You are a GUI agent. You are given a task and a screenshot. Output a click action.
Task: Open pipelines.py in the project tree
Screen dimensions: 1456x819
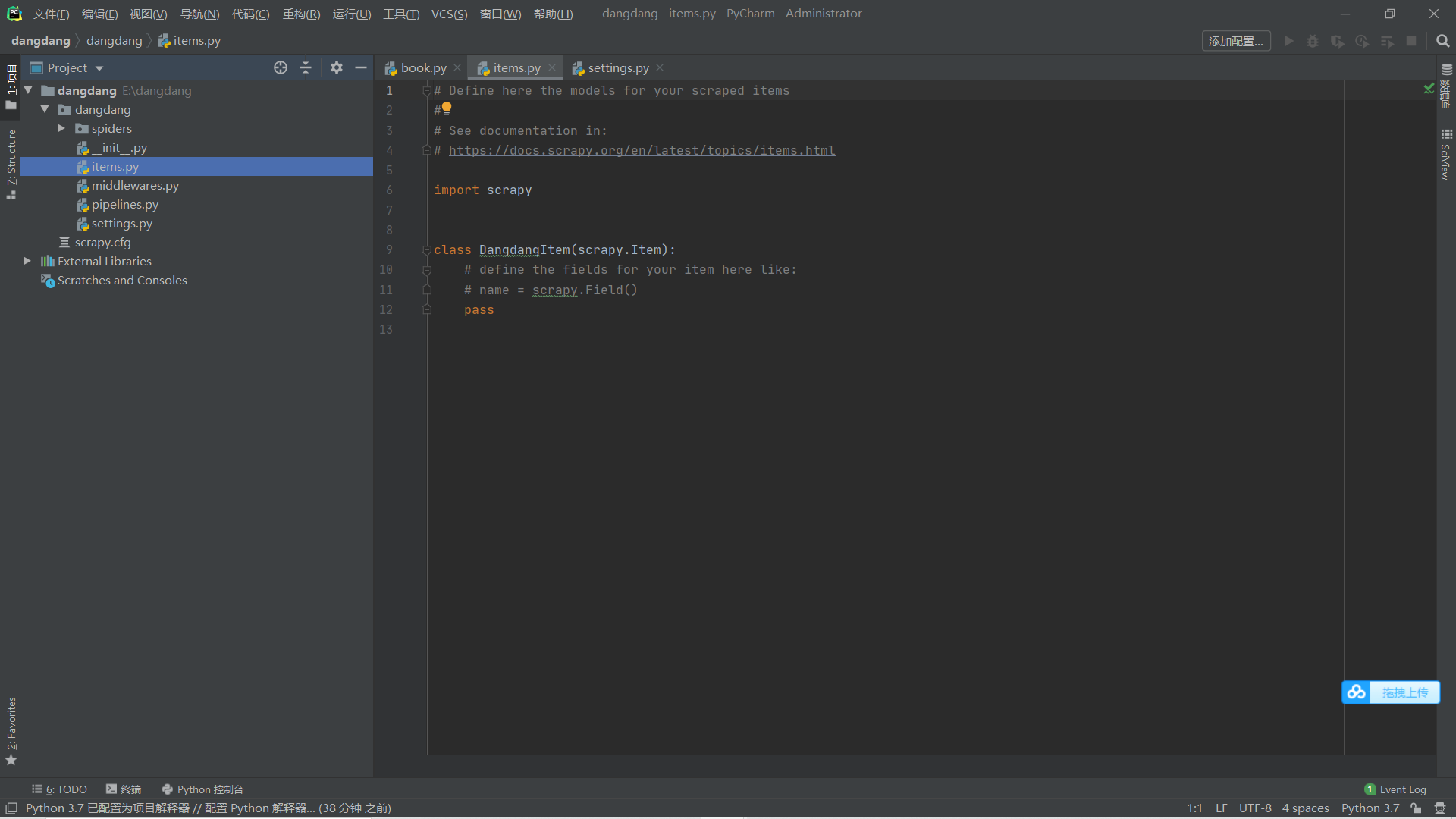point(125,205)
